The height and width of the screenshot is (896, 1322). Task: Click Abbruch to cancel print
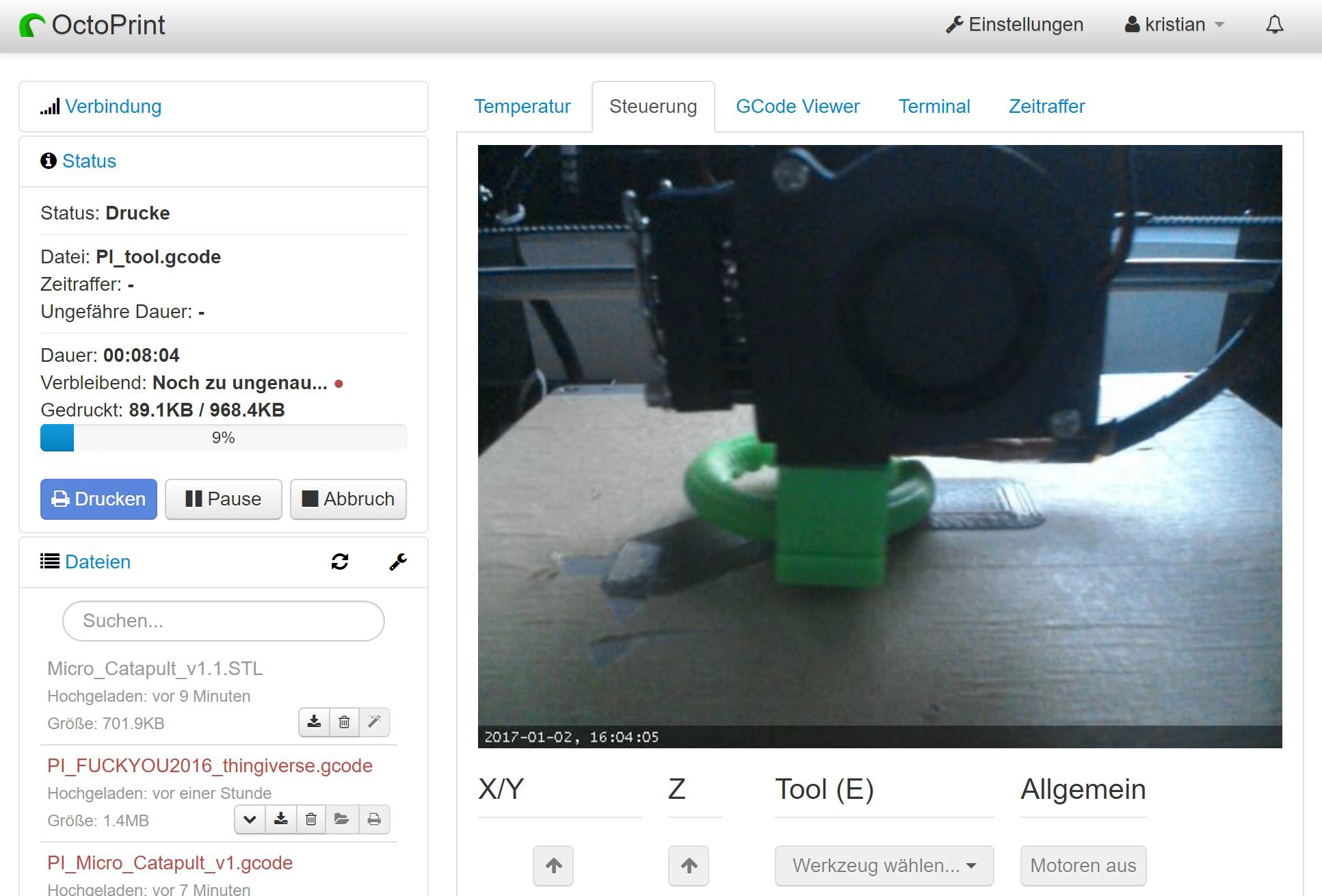tap(348, 499)
